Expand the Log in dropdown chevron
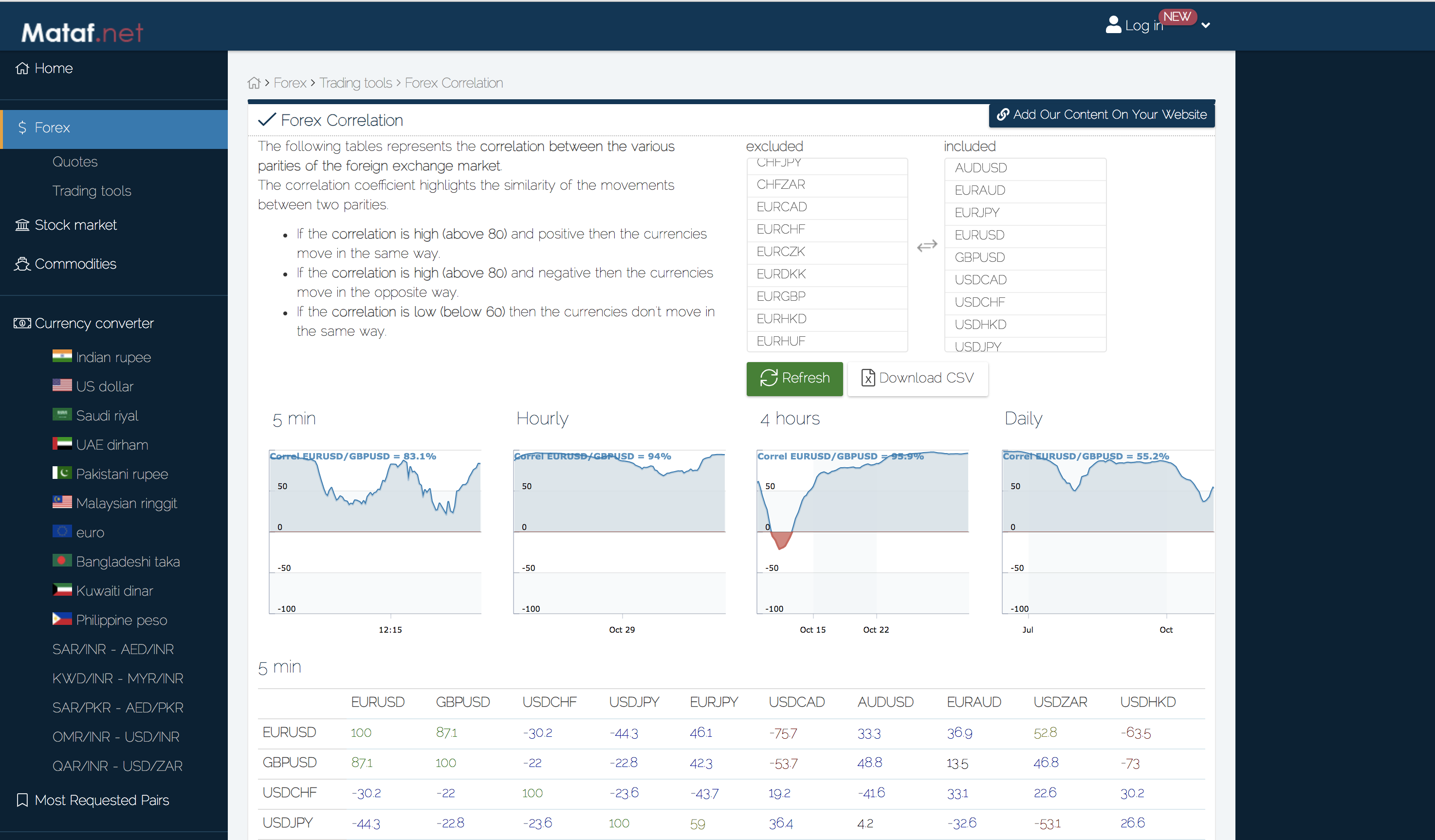This screenshot has height=840, width=1435. 1206,26
